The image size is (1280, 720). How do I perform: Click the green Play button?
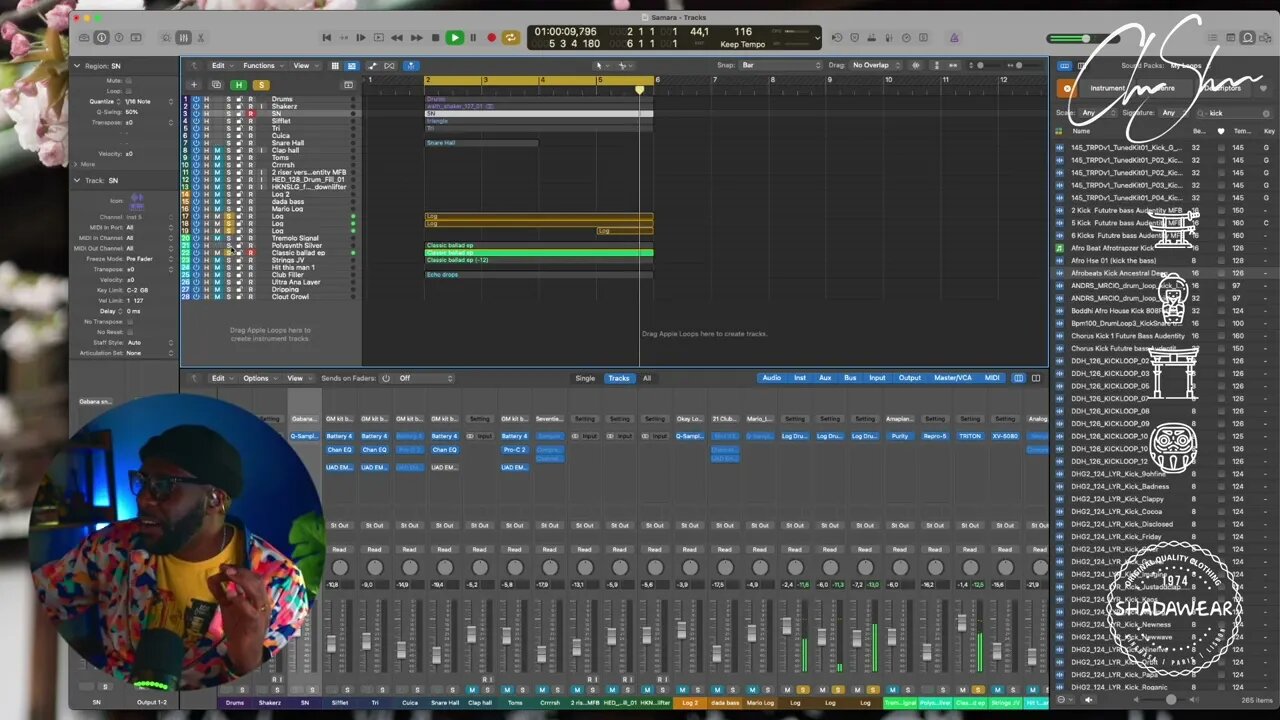[454, 38]
